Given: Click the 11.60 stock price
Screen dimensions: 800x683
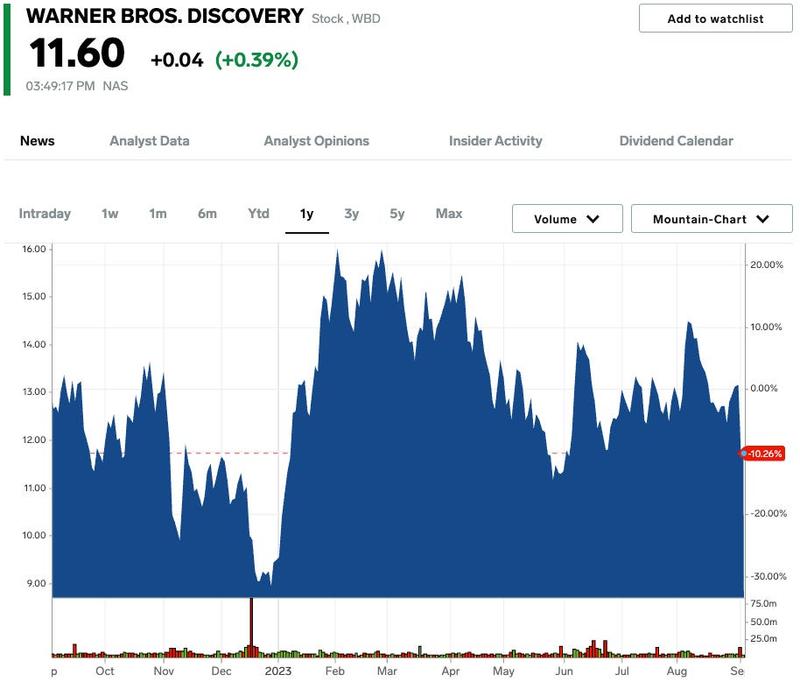Looking at the screenshot, I should [77, 53].
